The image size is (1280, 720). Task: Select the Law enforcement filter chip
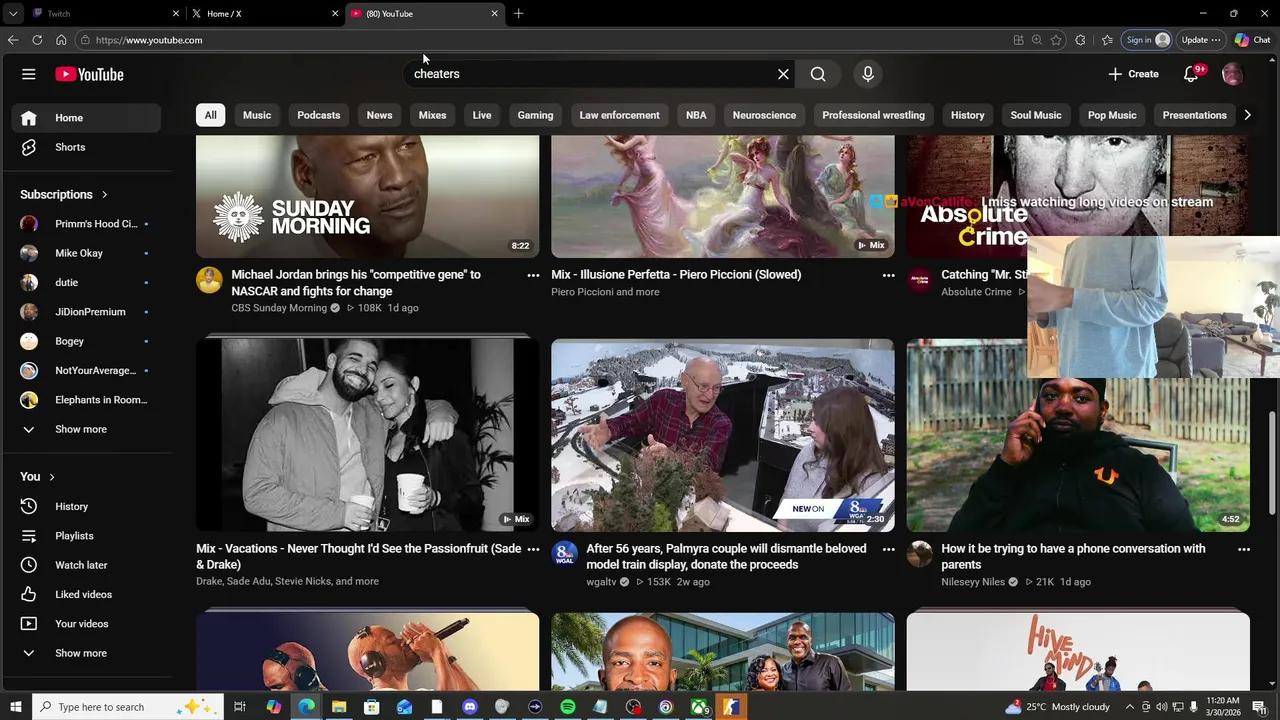[619, 115]
